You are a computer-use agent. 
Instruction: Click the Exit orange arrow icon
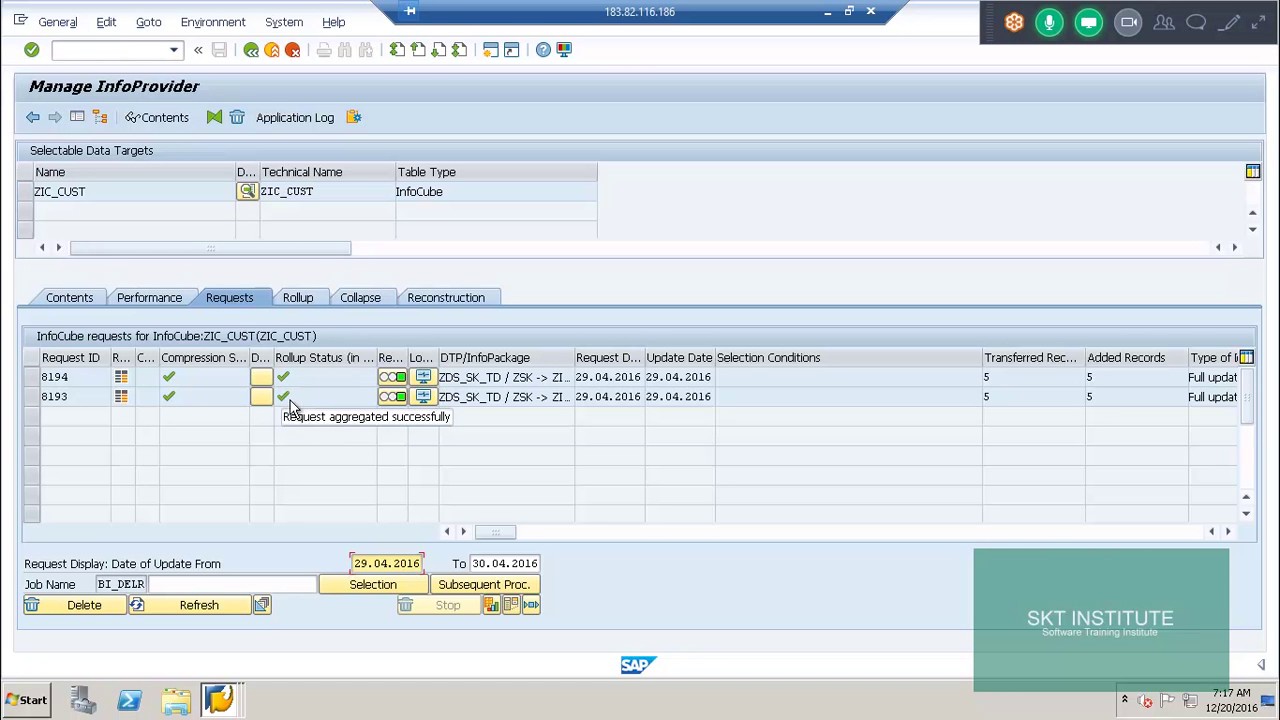point(272,50)
